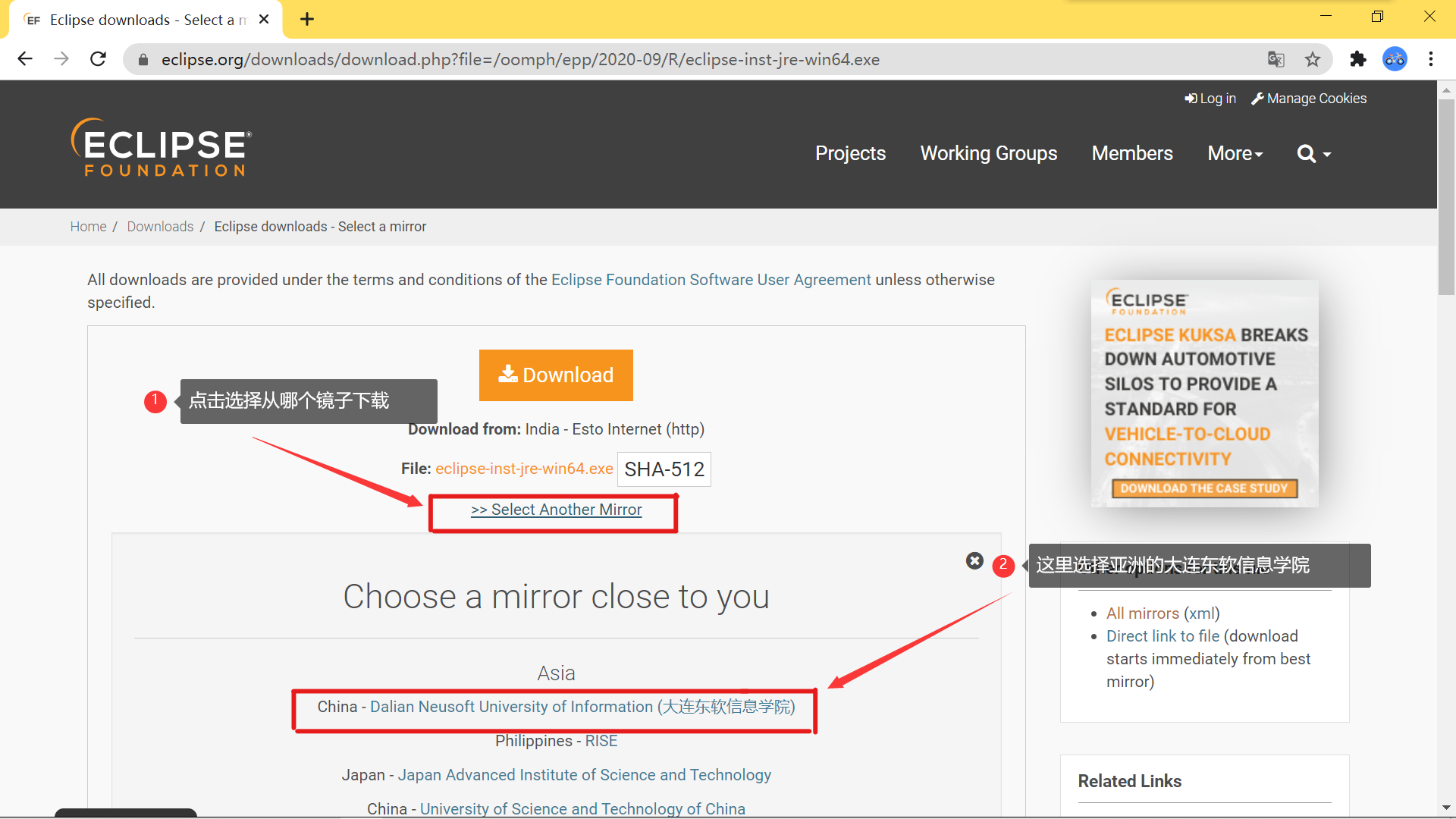The height and width of the screenshot is (819, 1456).
Task: View site info via the padlock icon
Action: (x=143, y=59)
